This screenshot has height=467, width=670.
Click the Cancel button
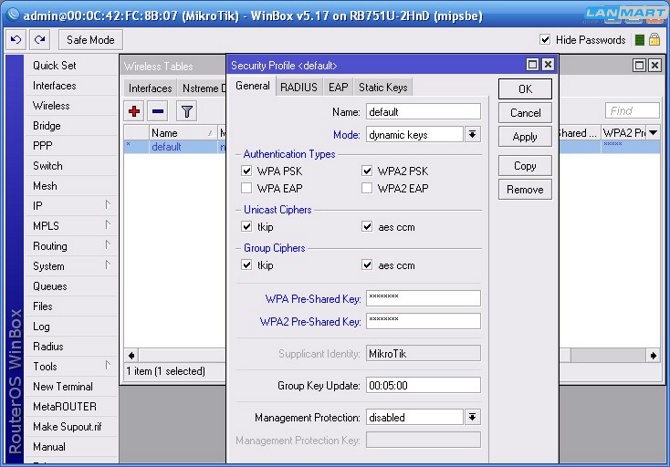tap(525, 113)
